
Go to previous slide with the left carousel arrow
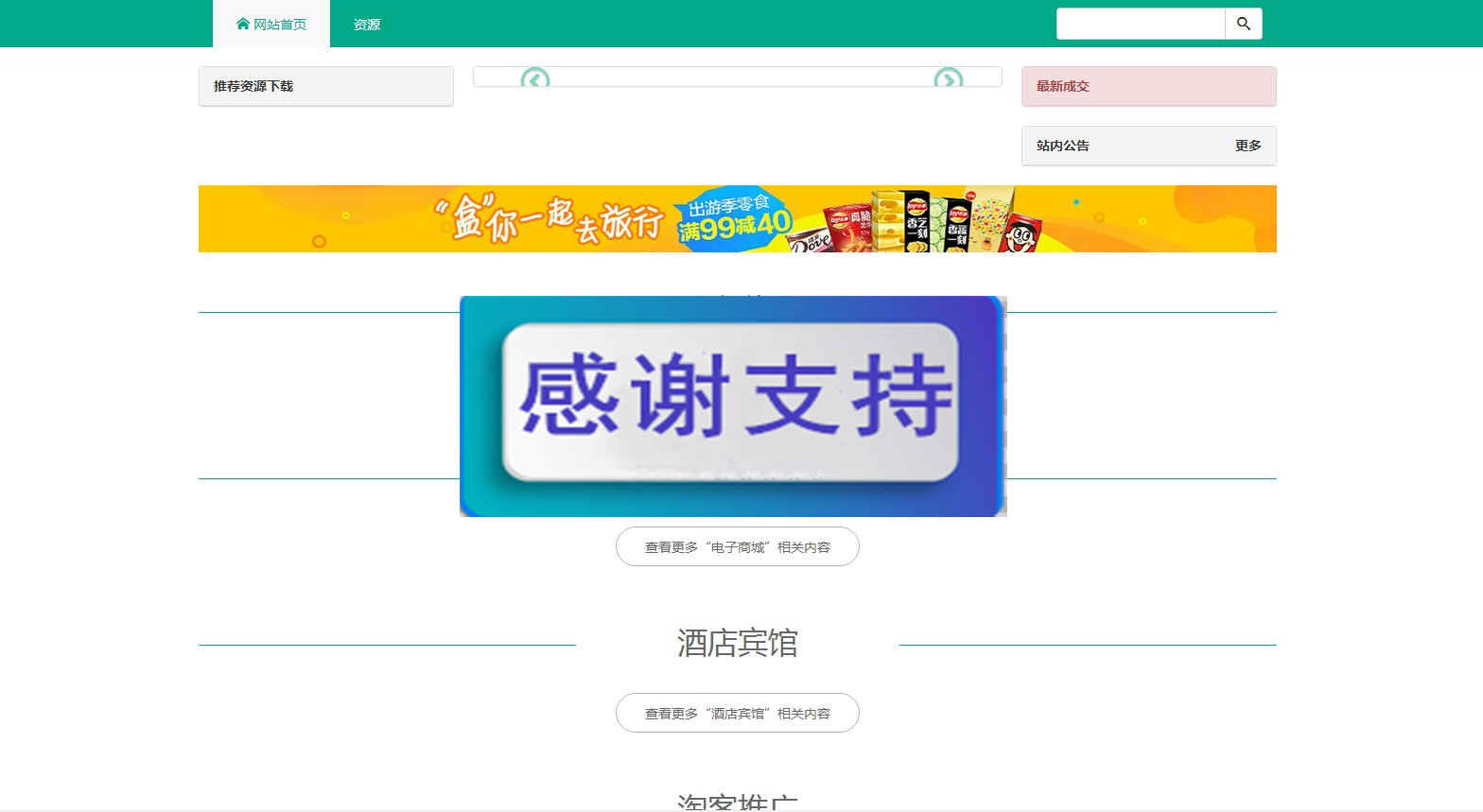pos(535,78)
